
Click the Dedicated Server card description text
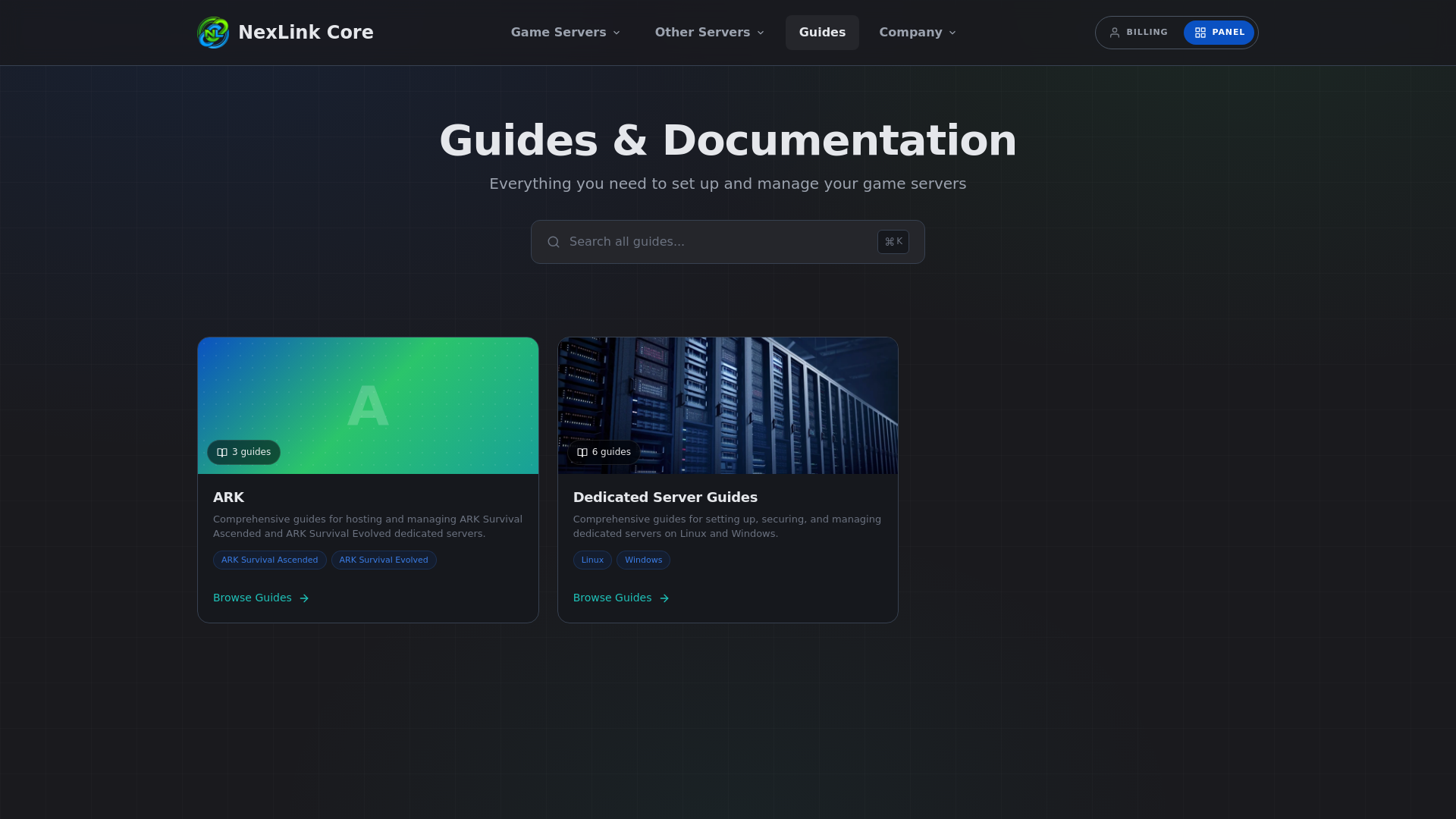point(727,526)
